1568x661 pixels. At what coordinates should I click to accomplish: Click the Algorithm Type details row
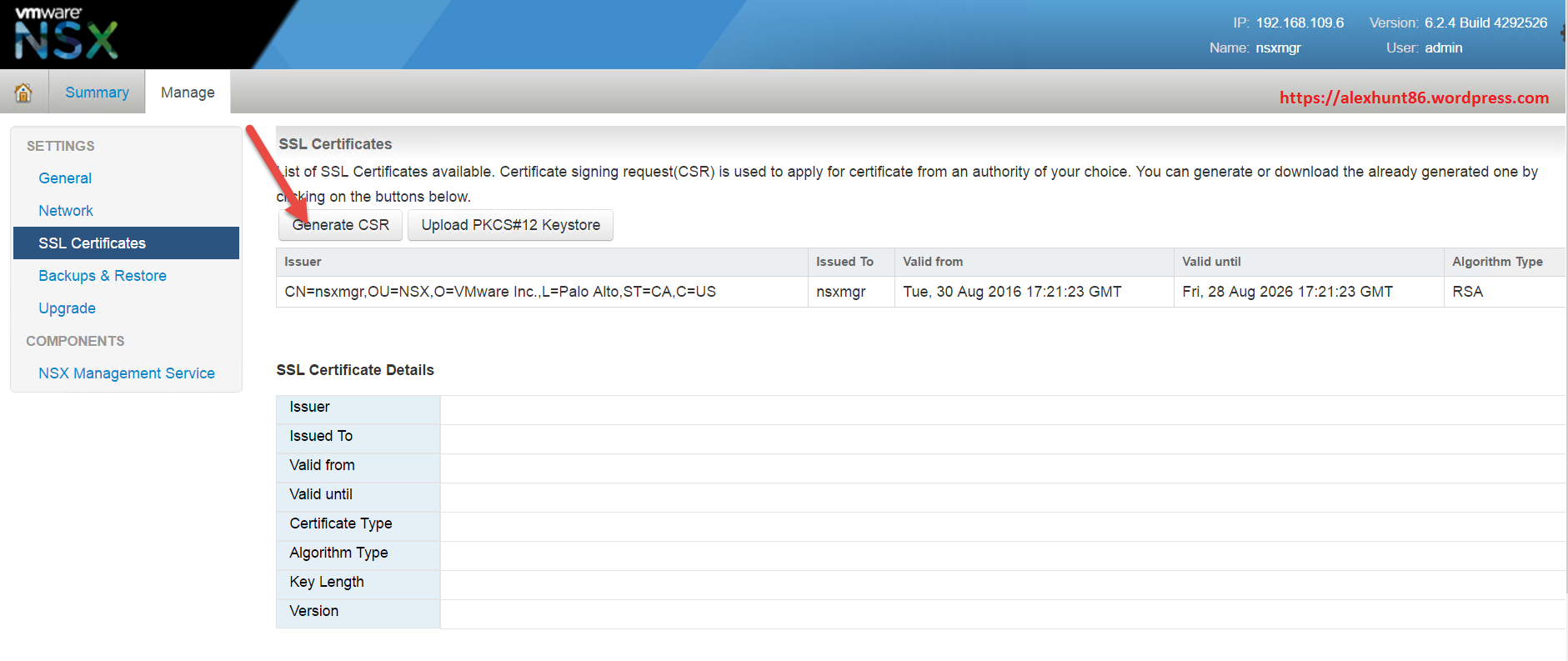tap(920, 556)
